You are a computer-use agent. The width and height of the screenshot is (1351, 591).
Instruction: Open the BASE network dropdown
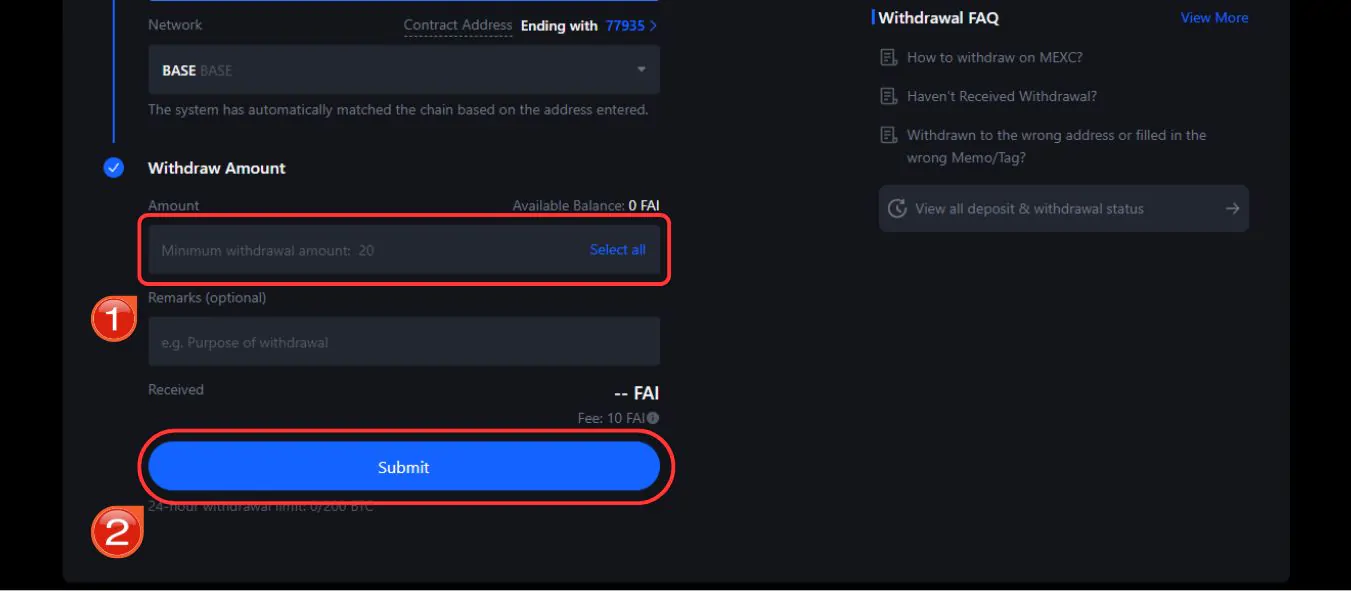point(404,70)
